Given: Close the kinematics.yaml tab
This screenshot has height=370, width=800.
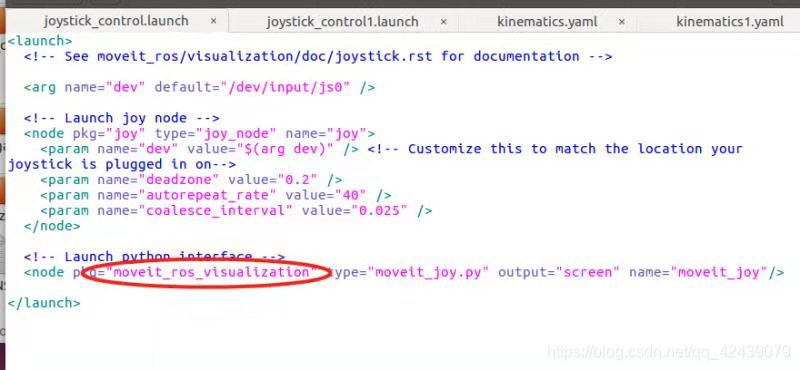Looking at the screenshot, I should point(621,22).
